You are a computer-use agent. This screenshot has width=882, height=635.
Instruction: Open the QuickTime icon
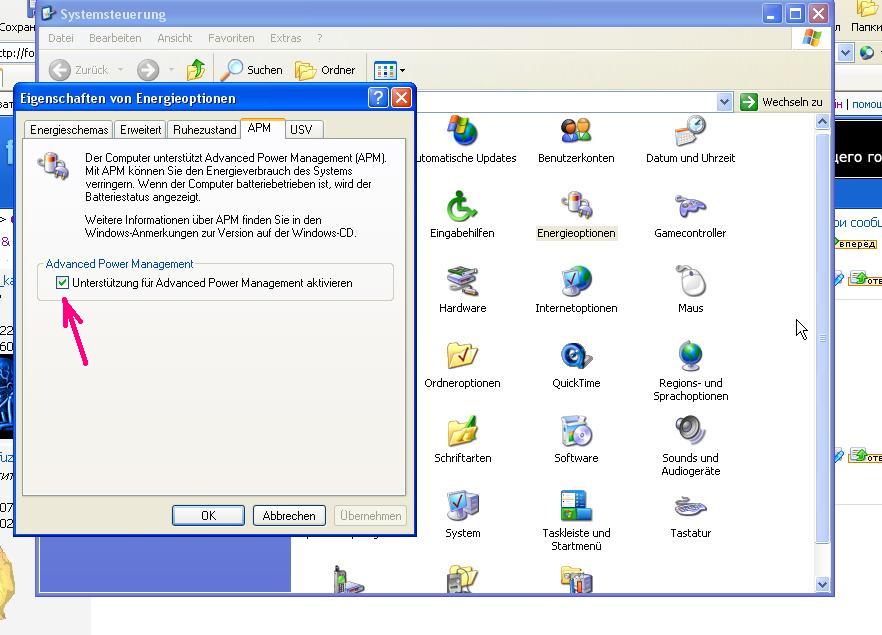click(x=576, y=358)
